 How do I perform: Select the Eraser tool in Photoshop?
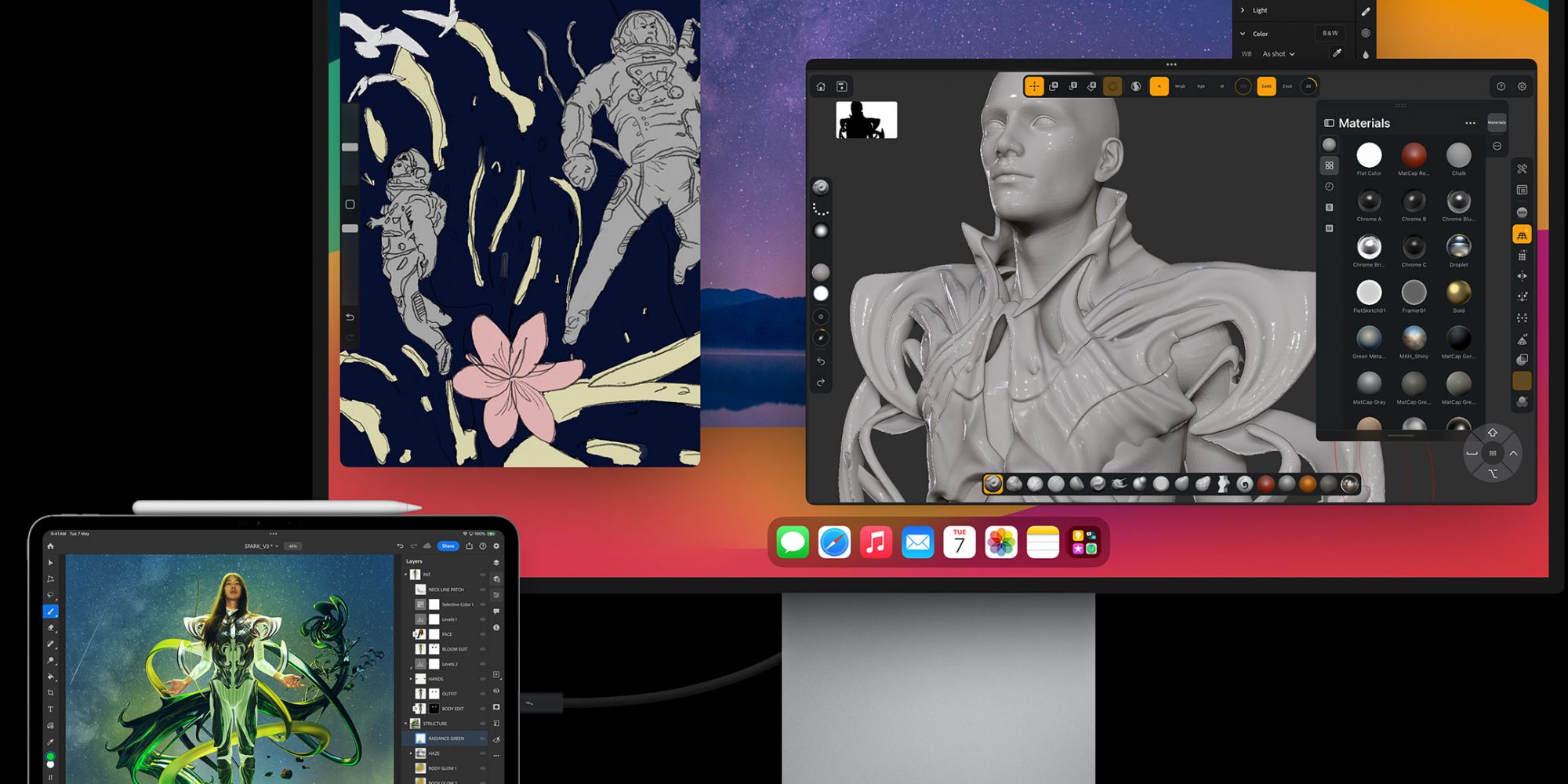(50, 628)
